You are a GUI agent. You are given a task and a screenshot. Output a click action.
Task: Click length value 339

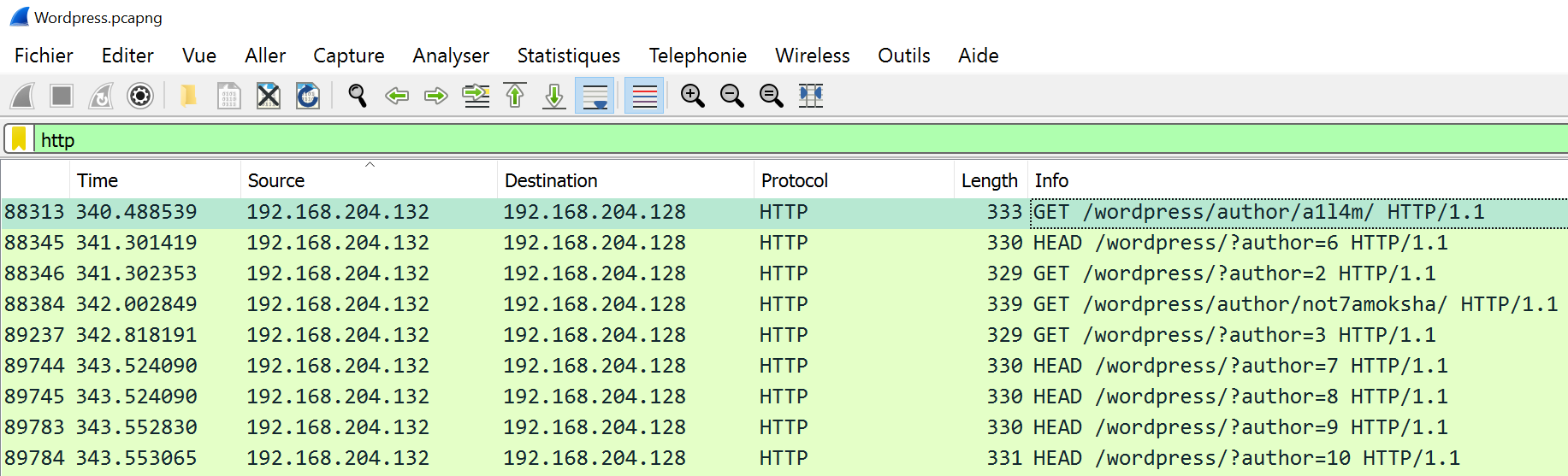click(x=1004, y=304)
